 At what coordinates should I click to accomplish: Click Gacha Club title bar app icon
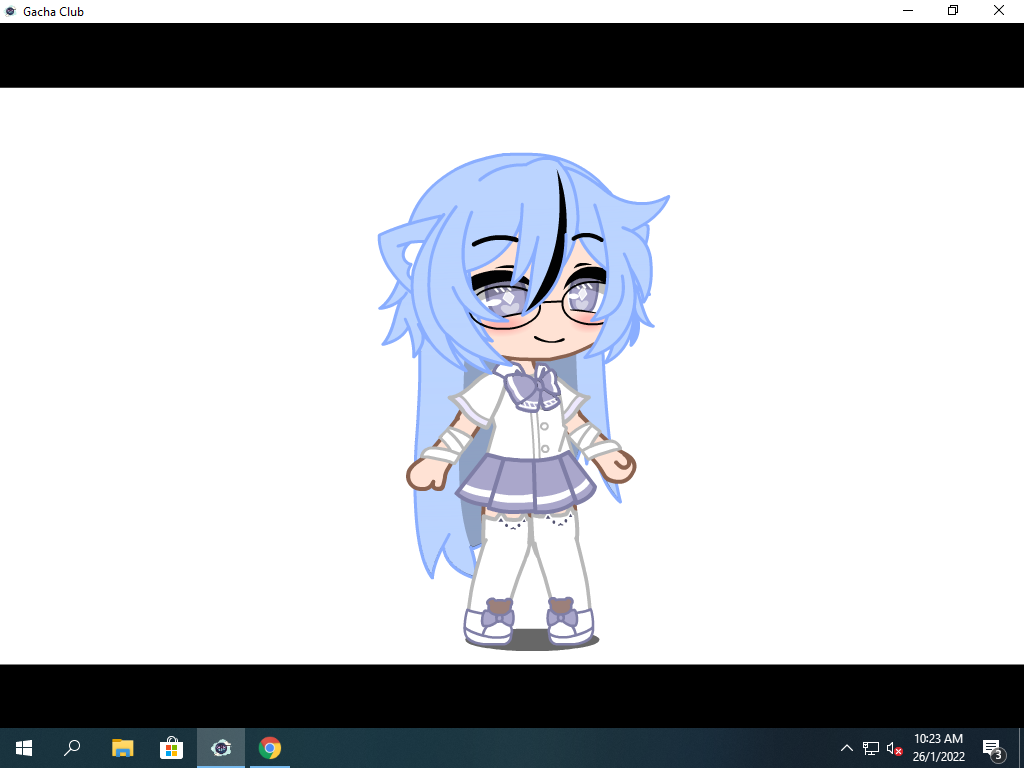tap(10, 11)
